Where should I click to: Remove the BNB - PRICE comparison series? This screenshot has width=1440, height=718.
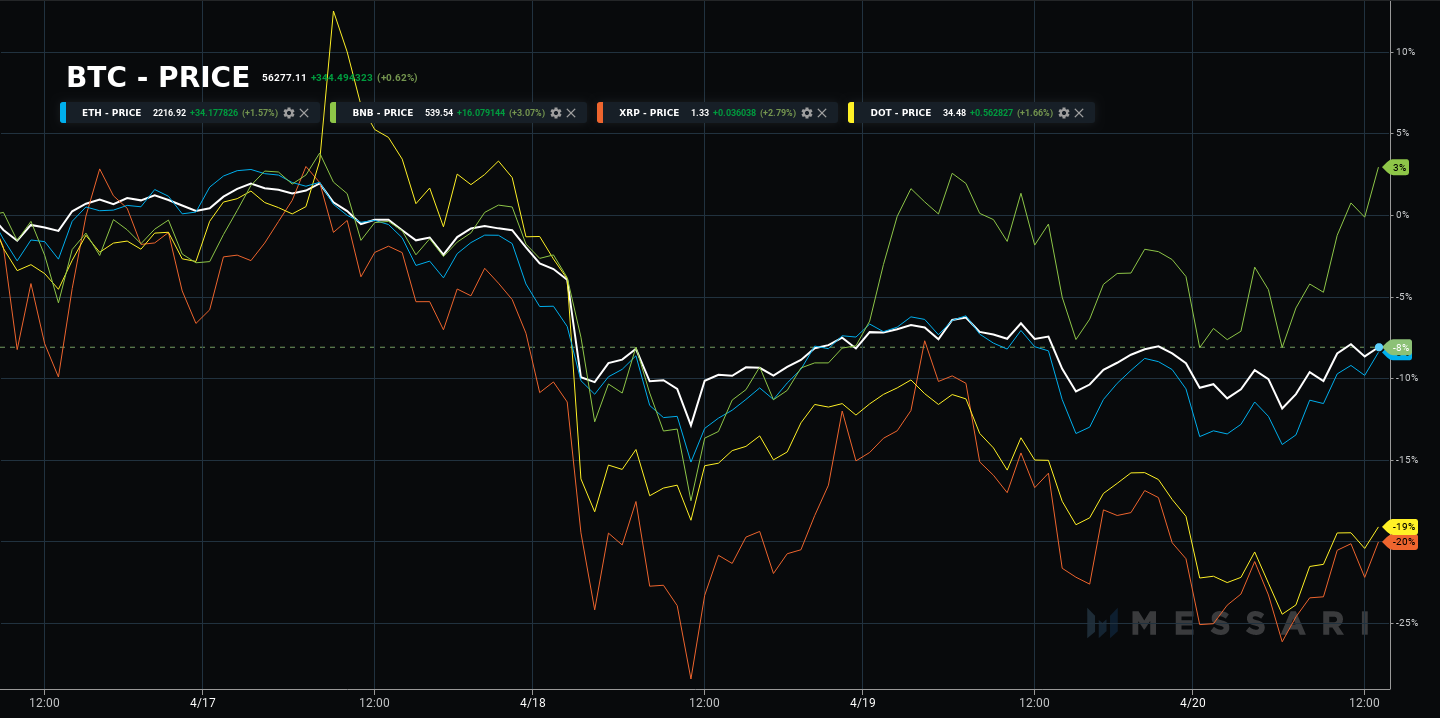click(x=571, y=113)
